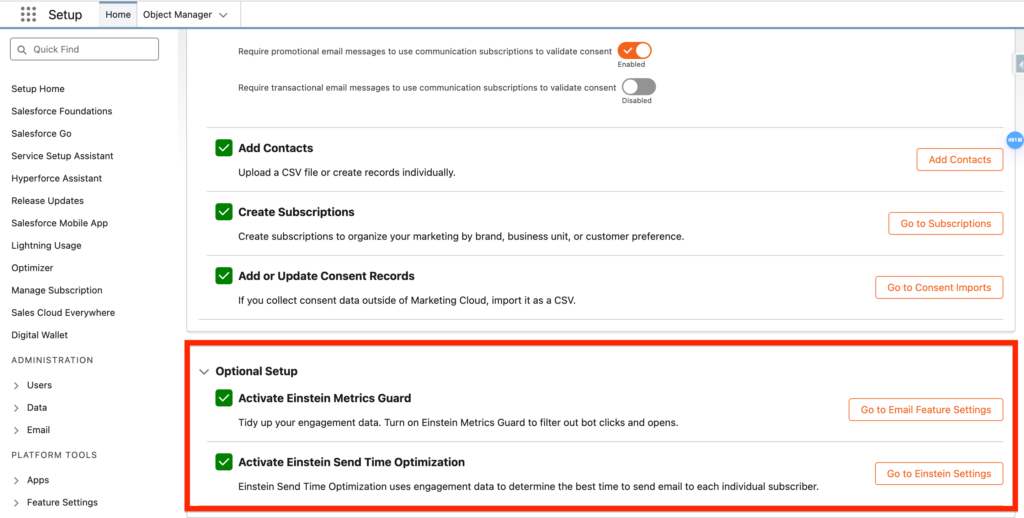
Task: Click the green check beside Add Contacts
Action: point(224,148)
